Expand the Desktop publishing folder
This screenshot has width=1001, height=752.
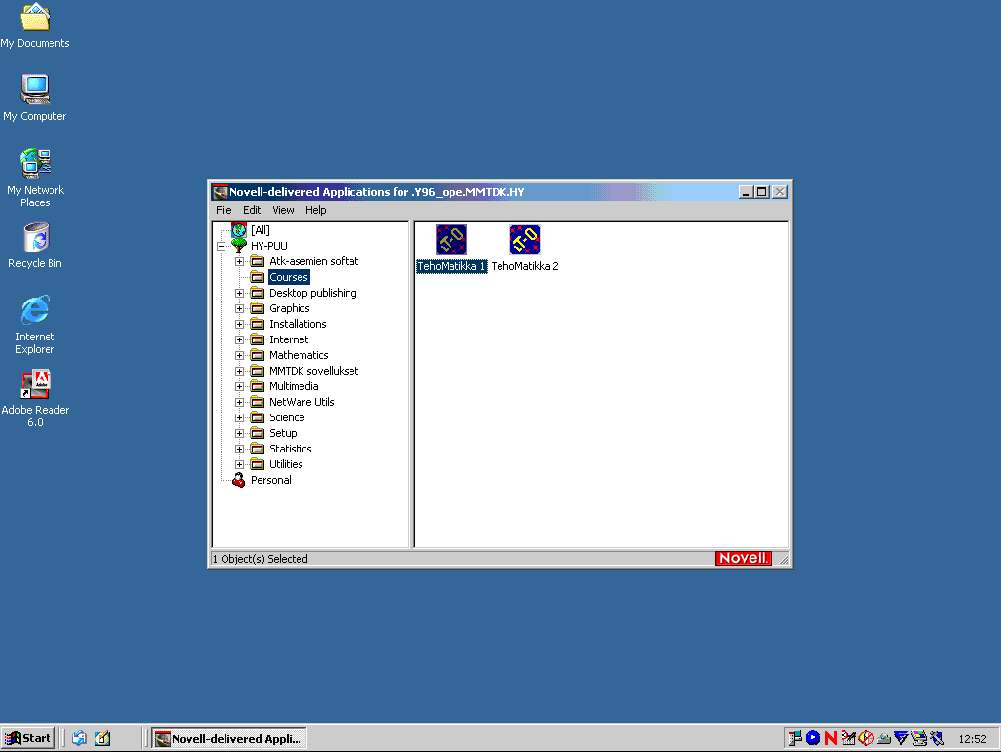pyautogui.click(x=239, y=294)
